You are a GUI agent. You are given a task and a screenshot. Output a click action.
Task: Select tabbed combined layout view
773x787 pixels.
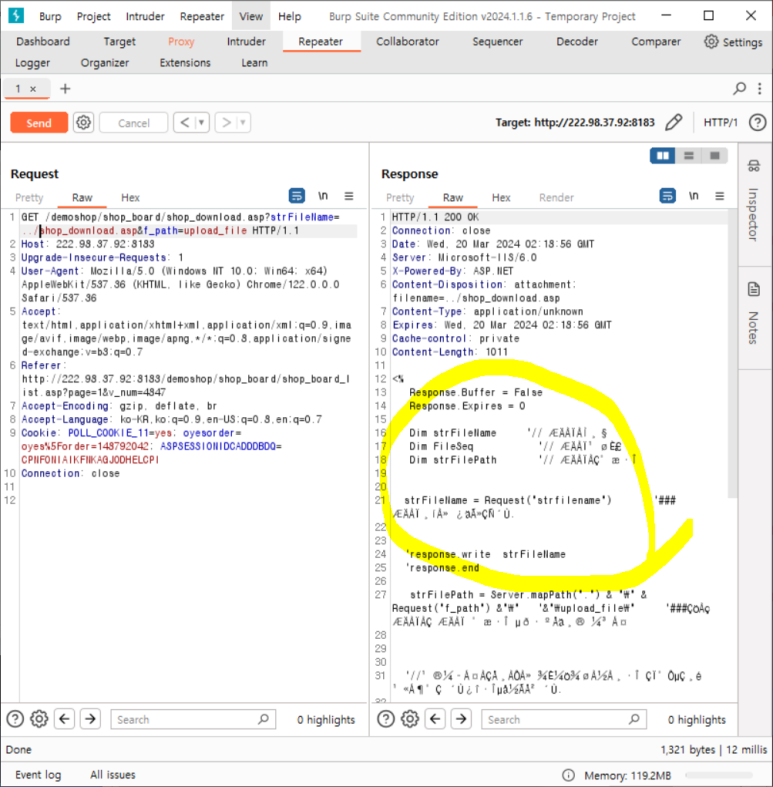(715, 156)
